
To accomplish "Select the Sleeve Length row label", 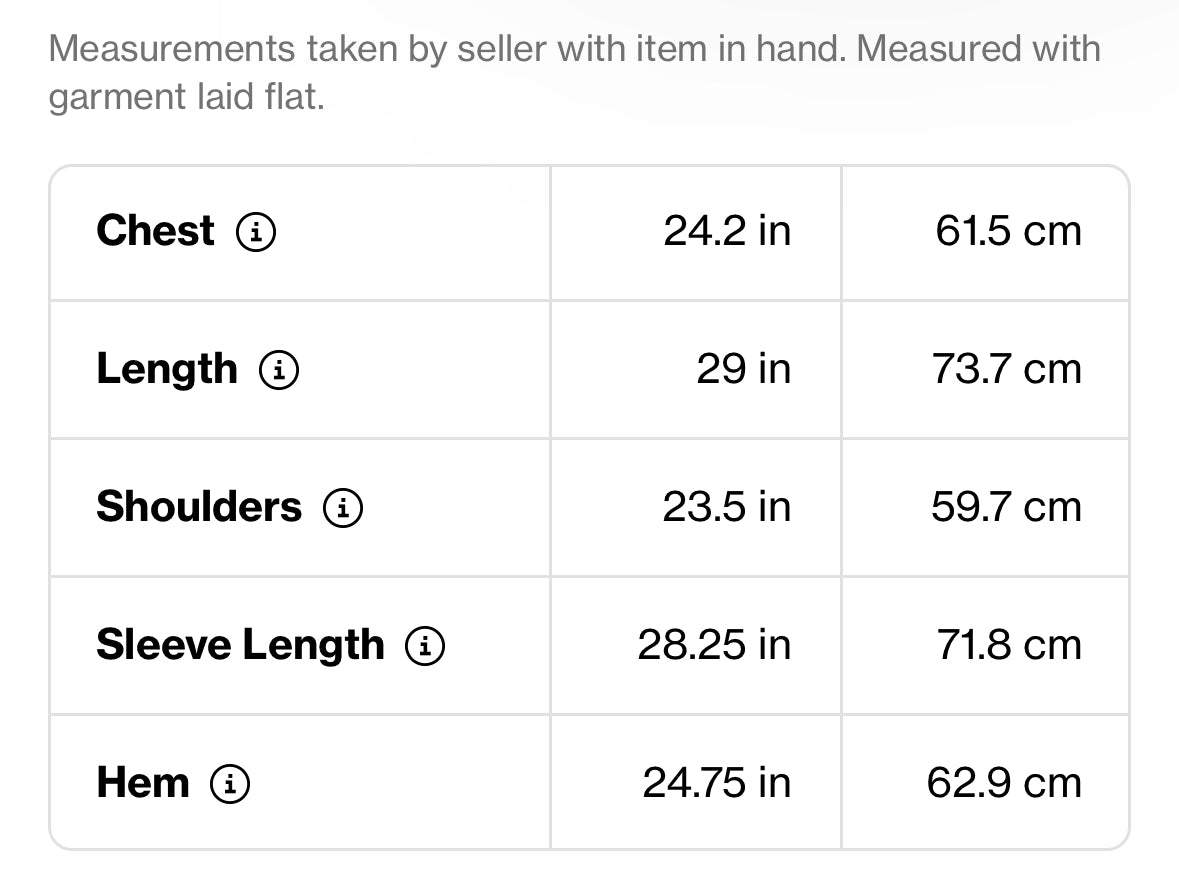I will pyautogui.click(x=241, y=645).
